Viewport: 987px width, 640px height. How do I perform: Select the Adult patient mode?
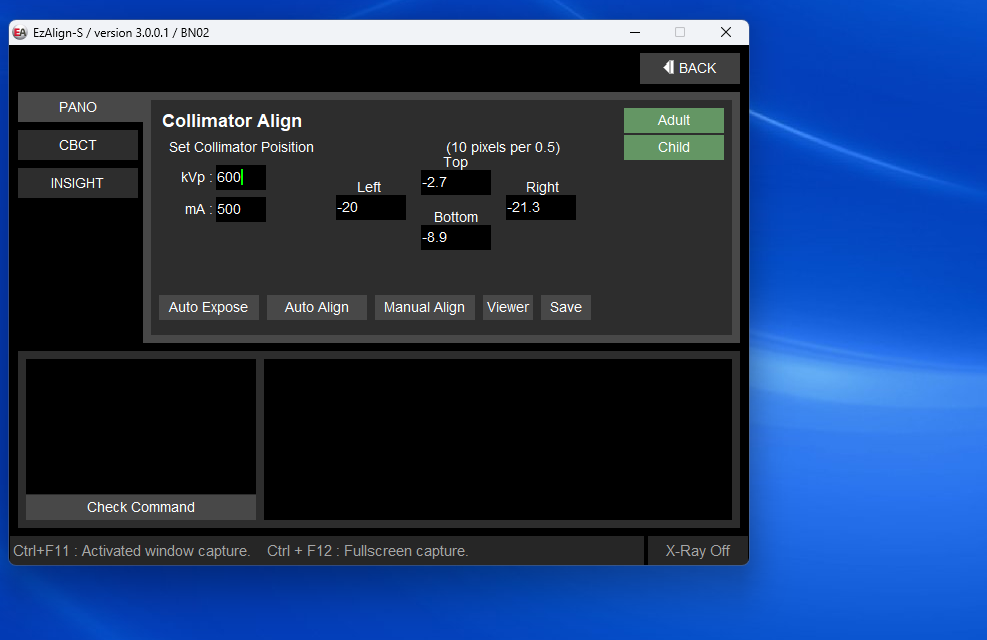[673, 120]
